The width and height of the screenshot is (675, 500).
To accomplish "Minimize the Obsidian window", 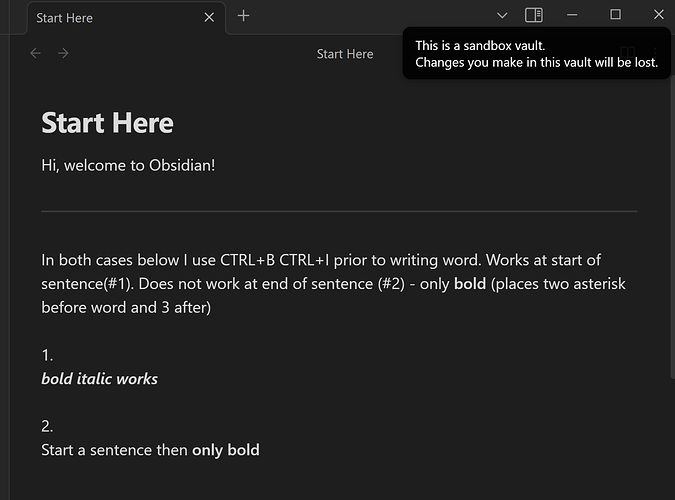I will coord(573,15).
